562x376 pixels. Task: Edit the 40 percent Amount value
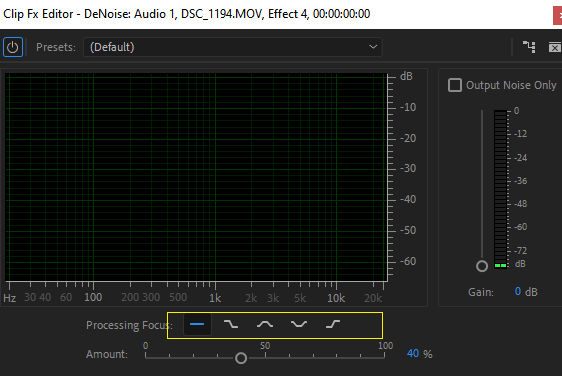(x=413, y=354)
